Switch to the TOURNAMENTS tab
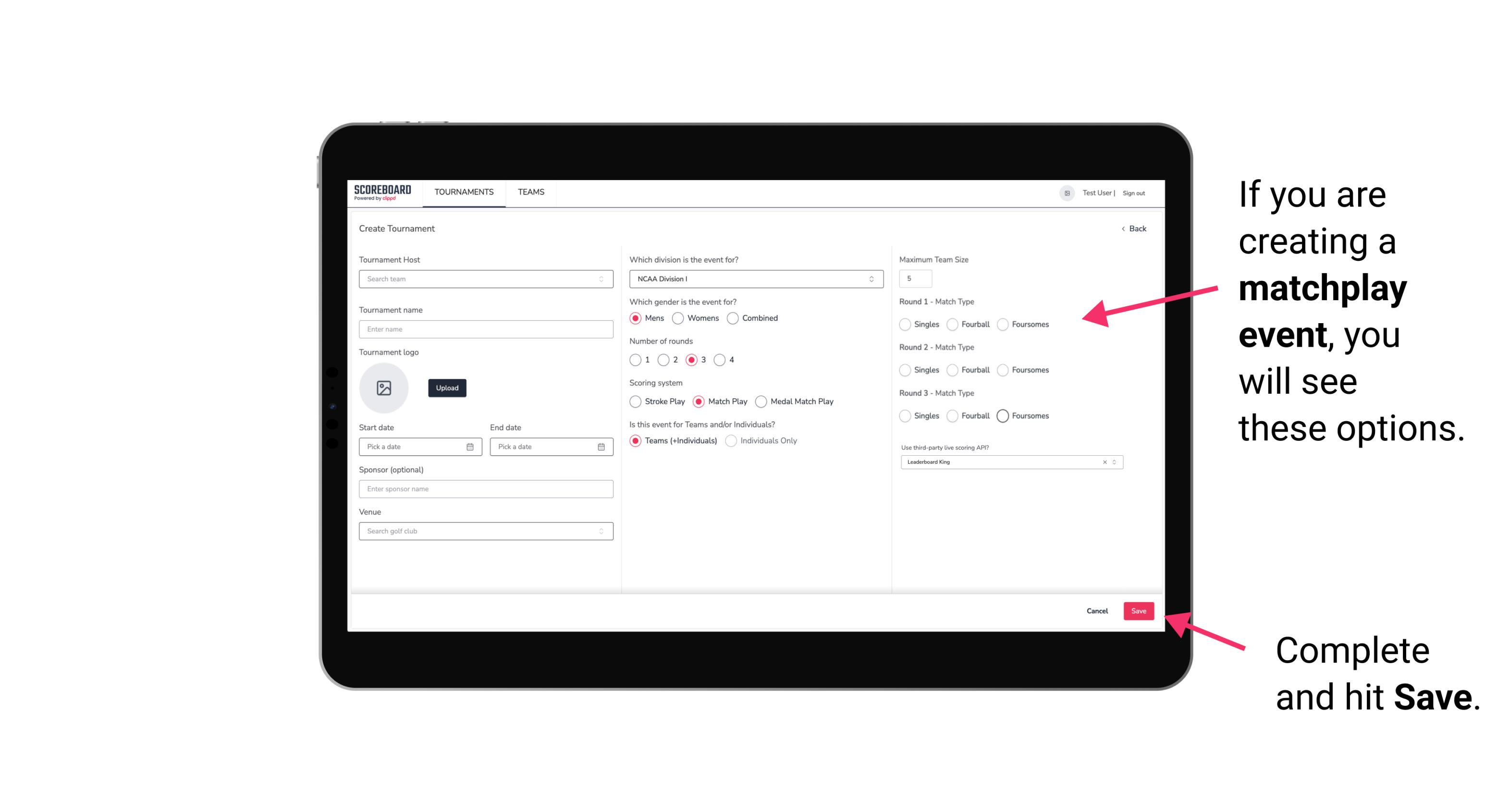 (x=463, y=192)
